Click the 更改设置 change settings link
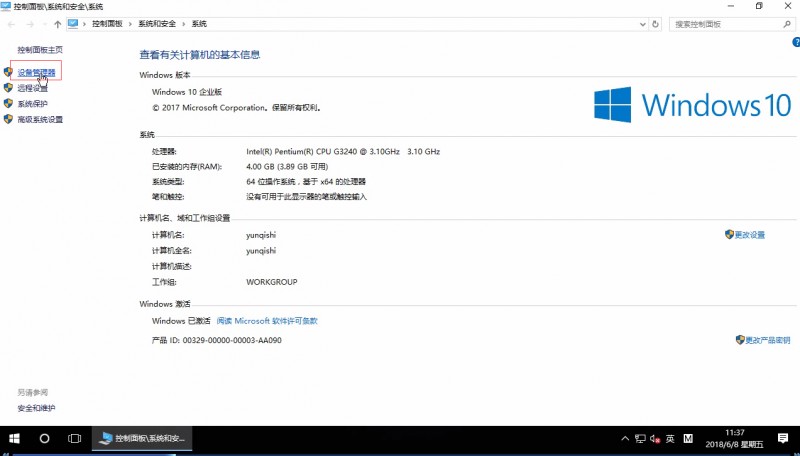 coord(749,235)
